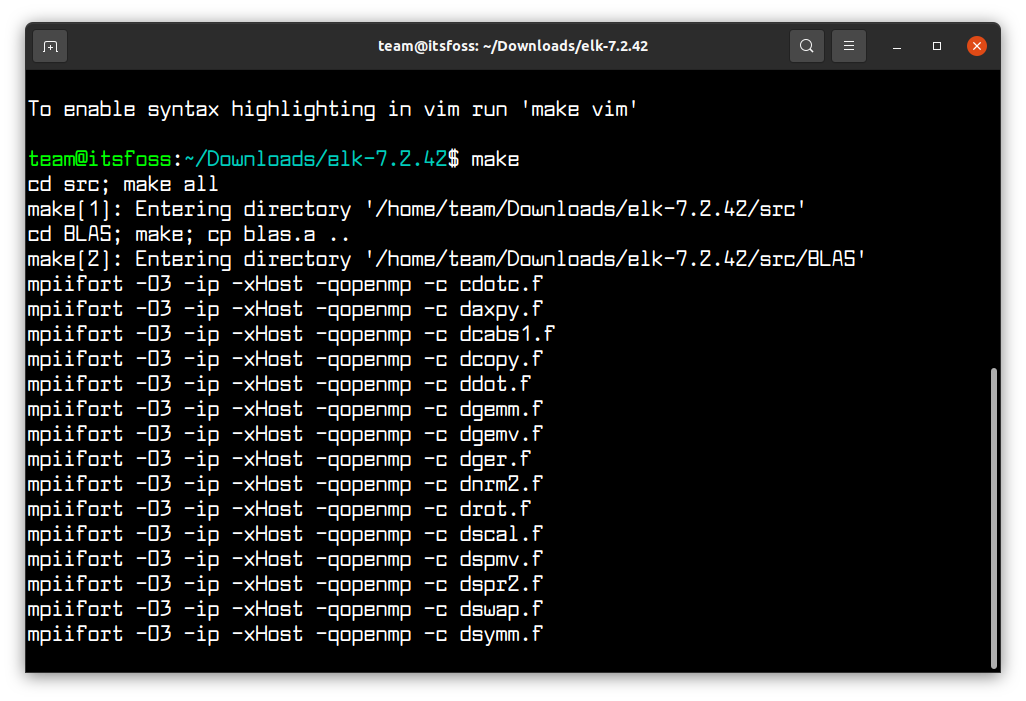This screenshot has width=1026, height=701.
Task: Select the mpiifort command text on the first compile line
Action: (74, 284)
